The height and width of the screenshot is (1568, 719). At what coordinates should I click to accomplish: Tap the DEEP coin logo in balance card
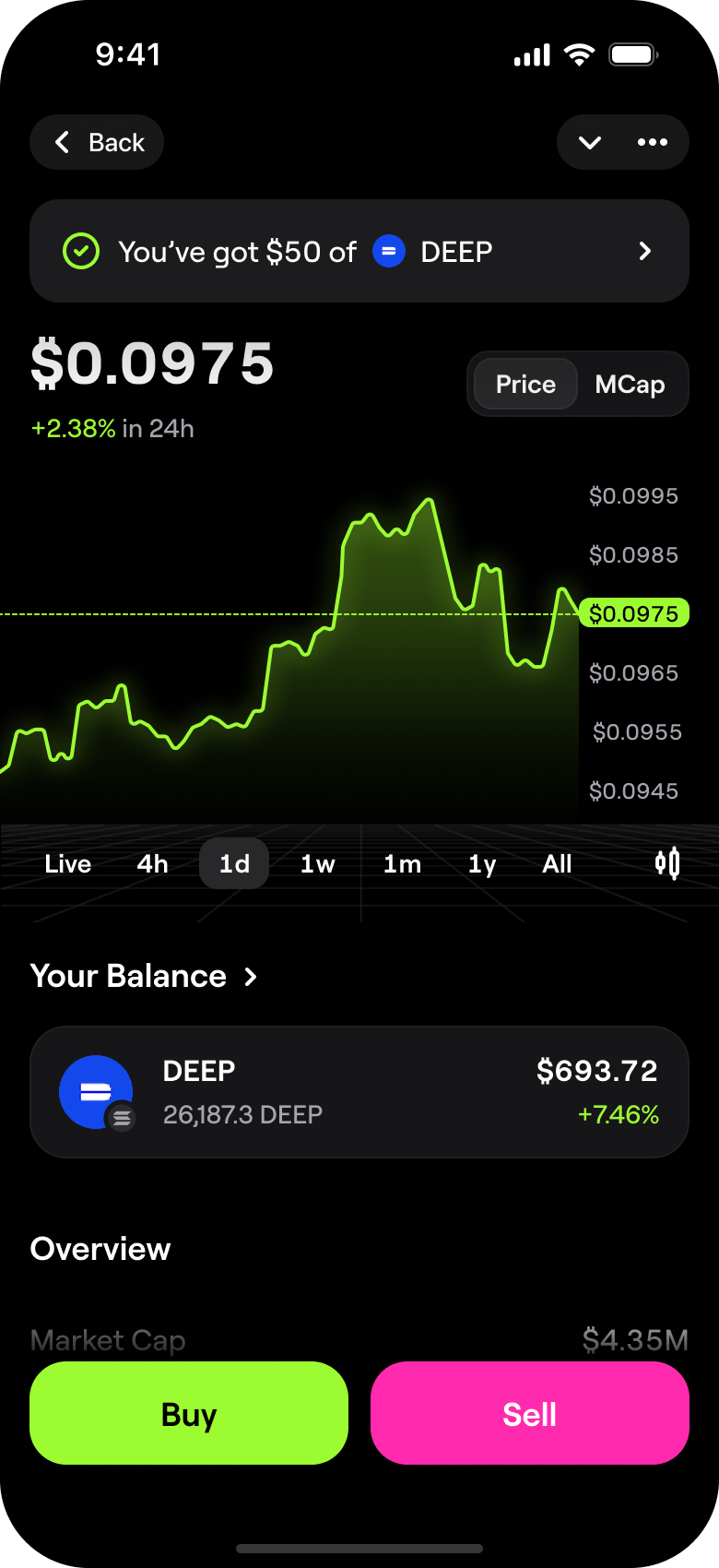[97, 1092]
